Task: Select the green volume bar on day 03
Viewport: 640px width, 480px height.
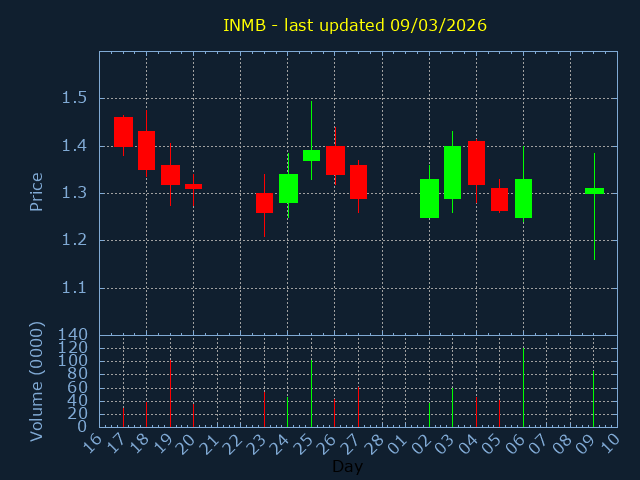Action: coord(452,407)
